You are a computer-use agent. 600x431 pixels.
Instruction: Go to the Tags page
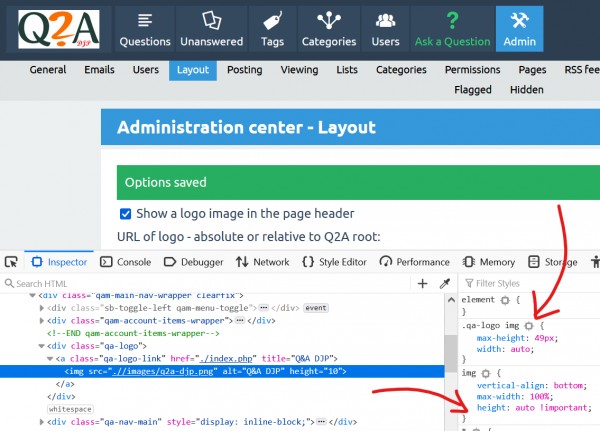click(x=273, y=29)
